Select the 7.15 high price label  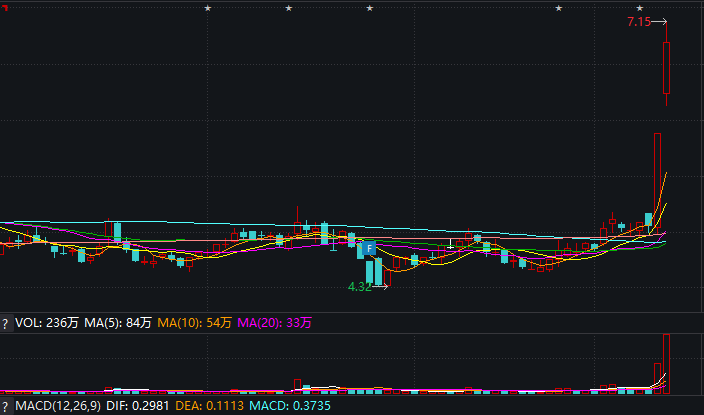639,22
